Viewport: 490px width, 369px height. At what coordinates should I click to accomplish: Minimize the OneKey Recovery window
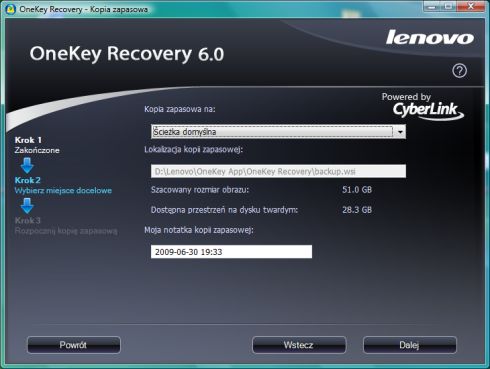(432, 6)
